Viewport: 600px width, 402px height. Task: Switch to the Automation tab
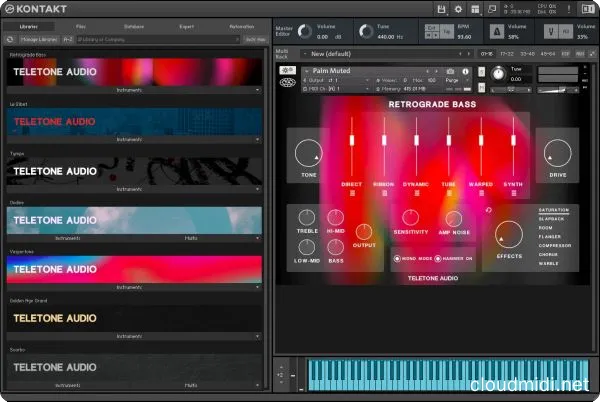241,26
